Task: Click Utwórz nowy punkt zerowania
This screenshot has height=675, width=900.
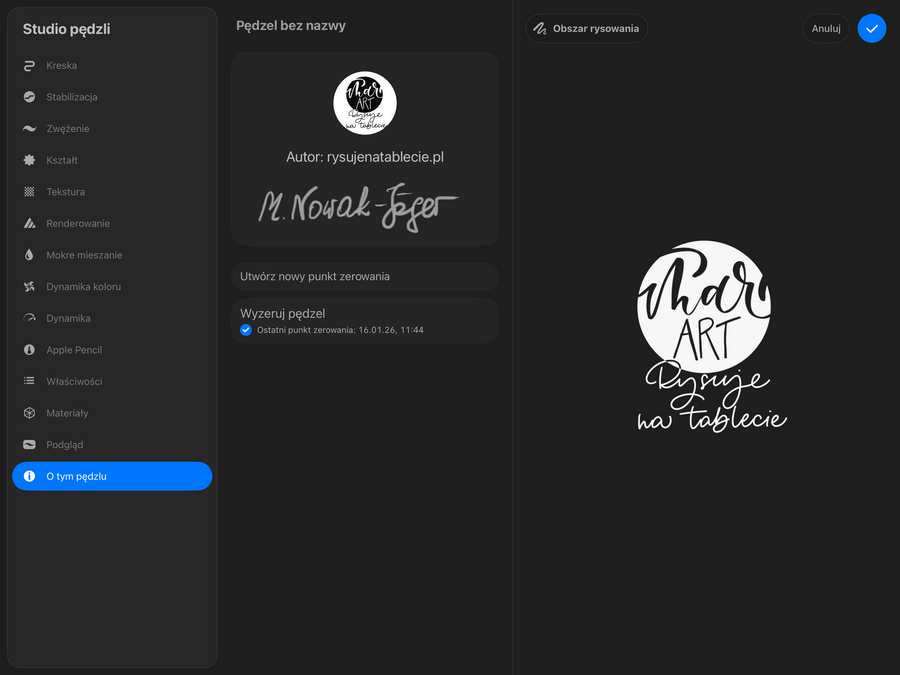Action: (x=365, y=276)
